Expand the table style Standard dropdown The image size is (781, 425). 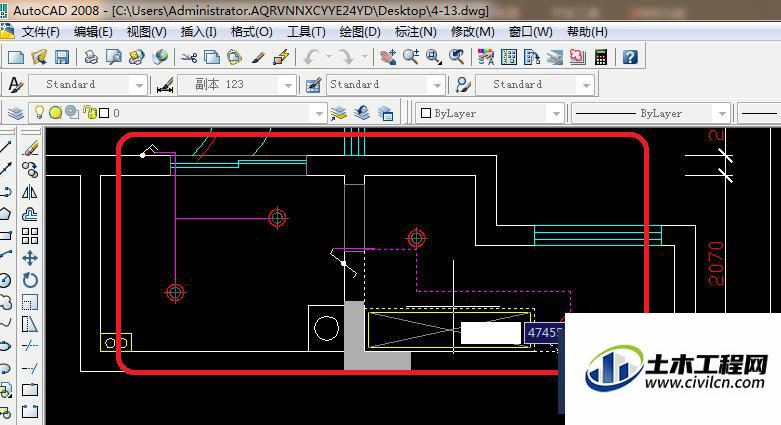pos(437,85)
